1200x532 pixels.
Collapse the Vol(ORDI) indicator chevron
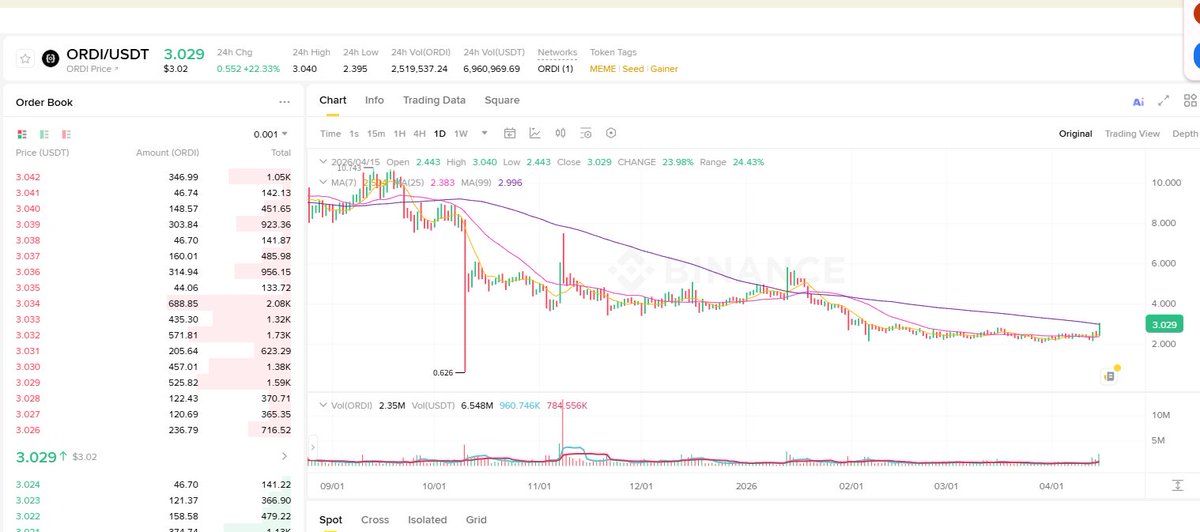[x=322, y=405]
